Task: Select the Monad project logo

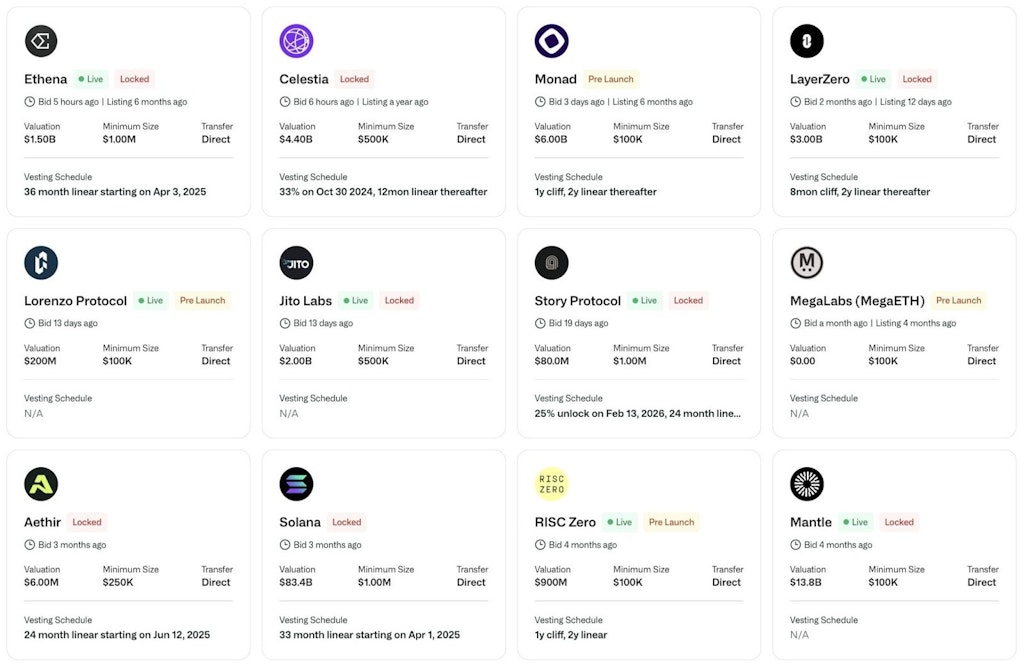Action: tap(551, 41)
